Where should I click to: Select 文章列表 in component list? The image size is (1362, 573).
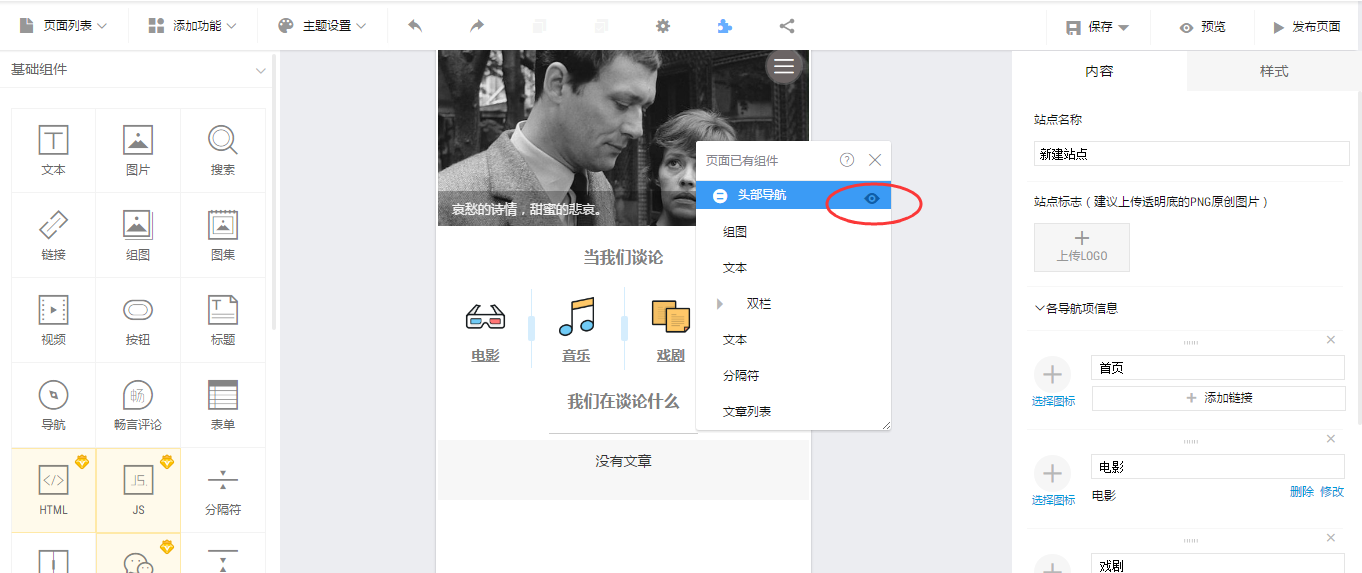[x=747, y=411]
